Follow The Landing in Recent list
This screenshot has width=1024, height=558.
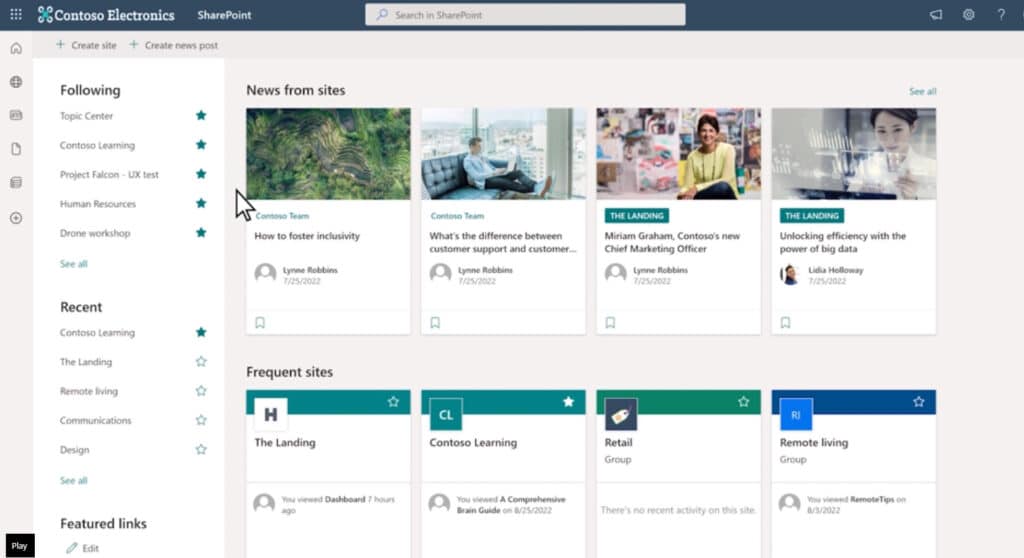(201, 361)
